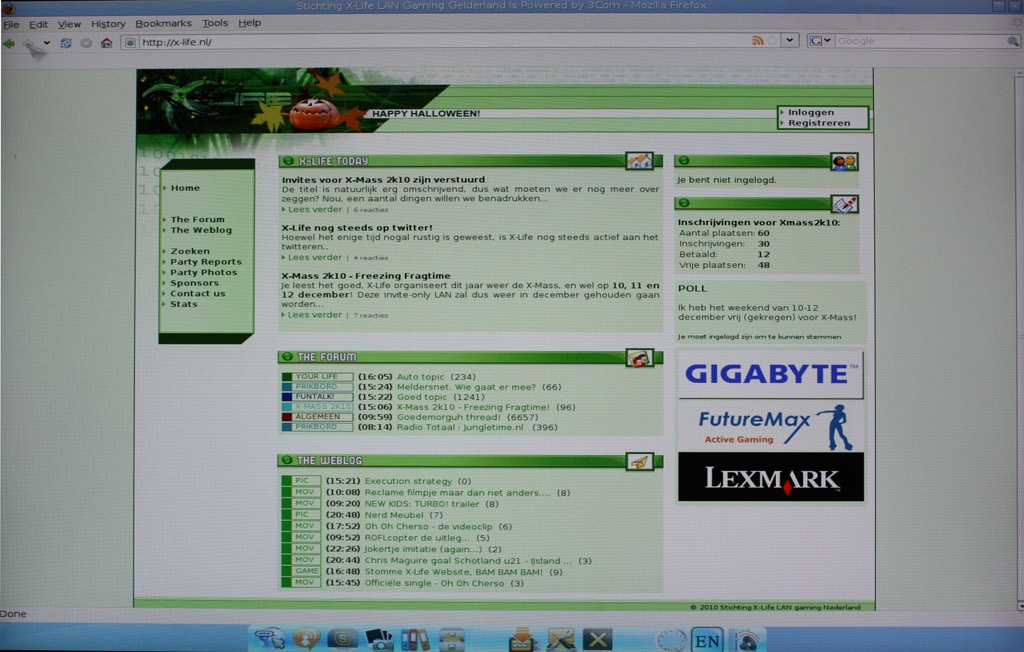
Task: Go to the browser home page icon
Action: point(106,43)
